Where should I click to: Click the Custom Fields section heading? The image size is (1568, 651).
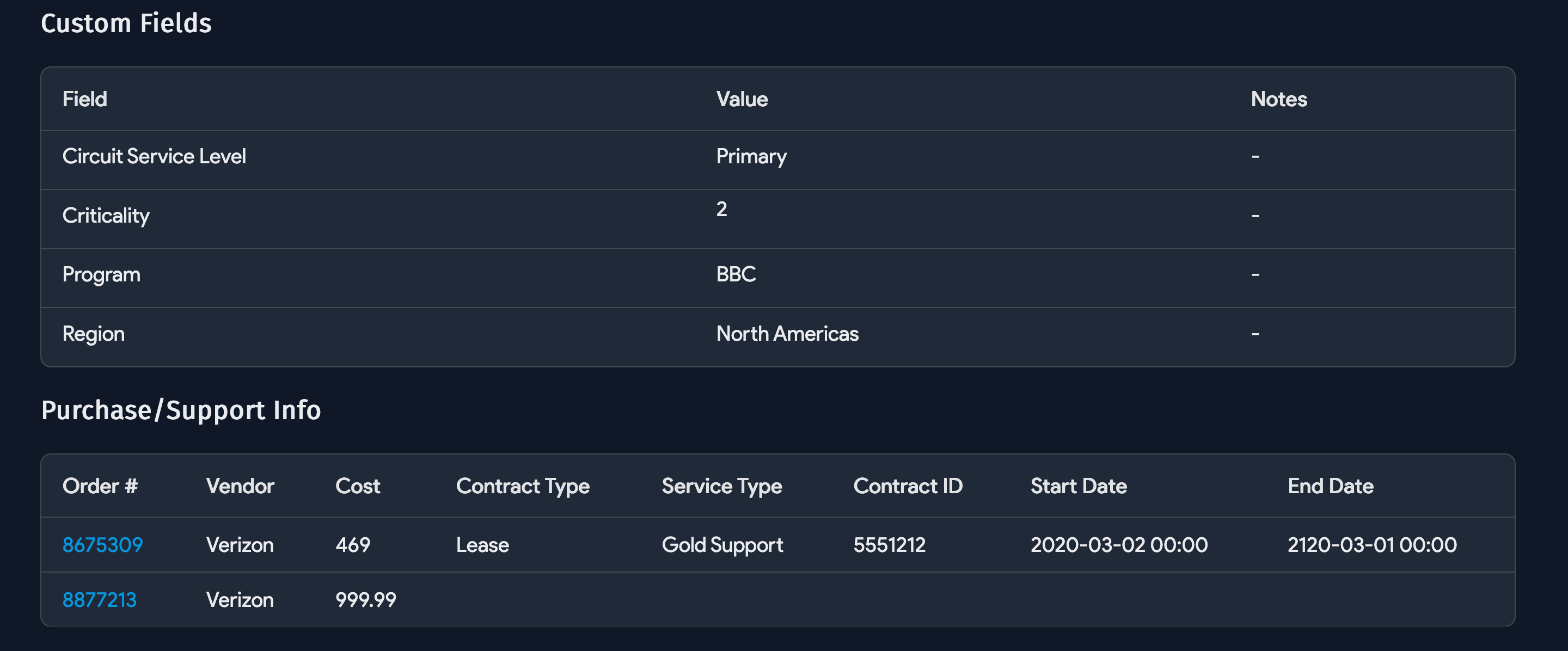pyautogui.click(x=126, y=23)
